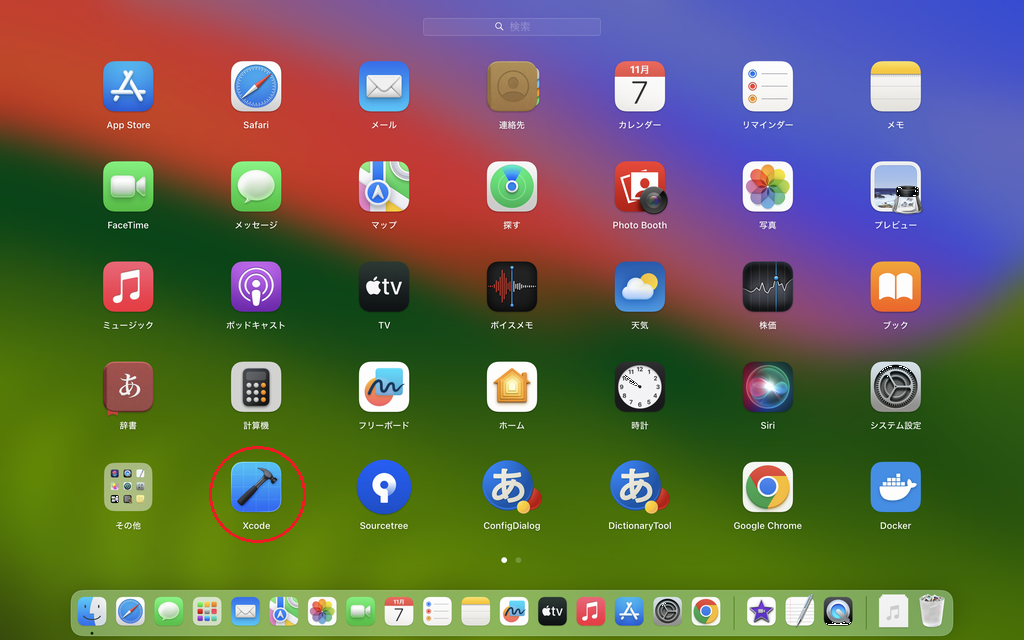
Task: Open Xcode from the Launchpad grid
Action: coord(256,488)
